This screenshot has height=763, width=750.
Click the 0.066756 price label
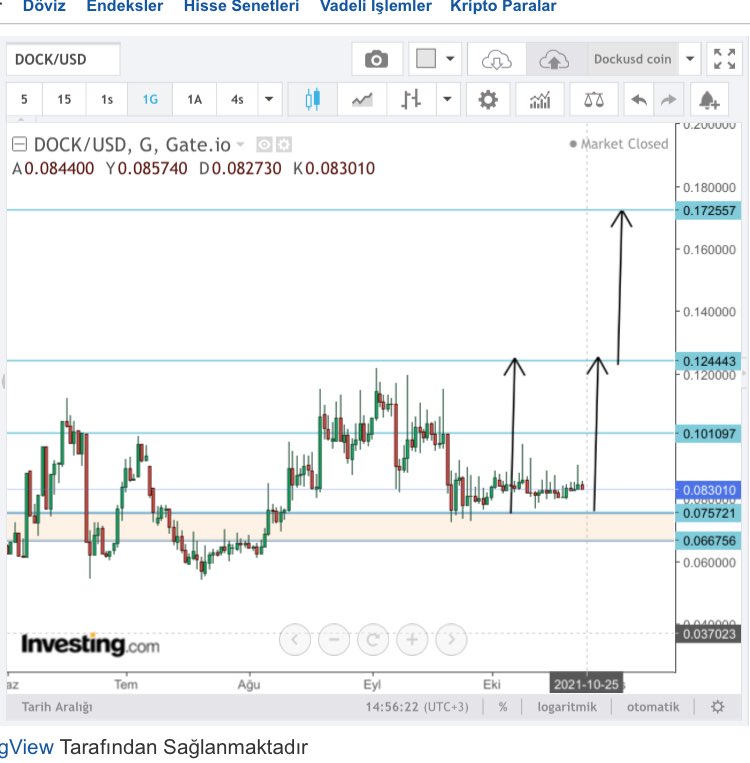click(708, 541)
